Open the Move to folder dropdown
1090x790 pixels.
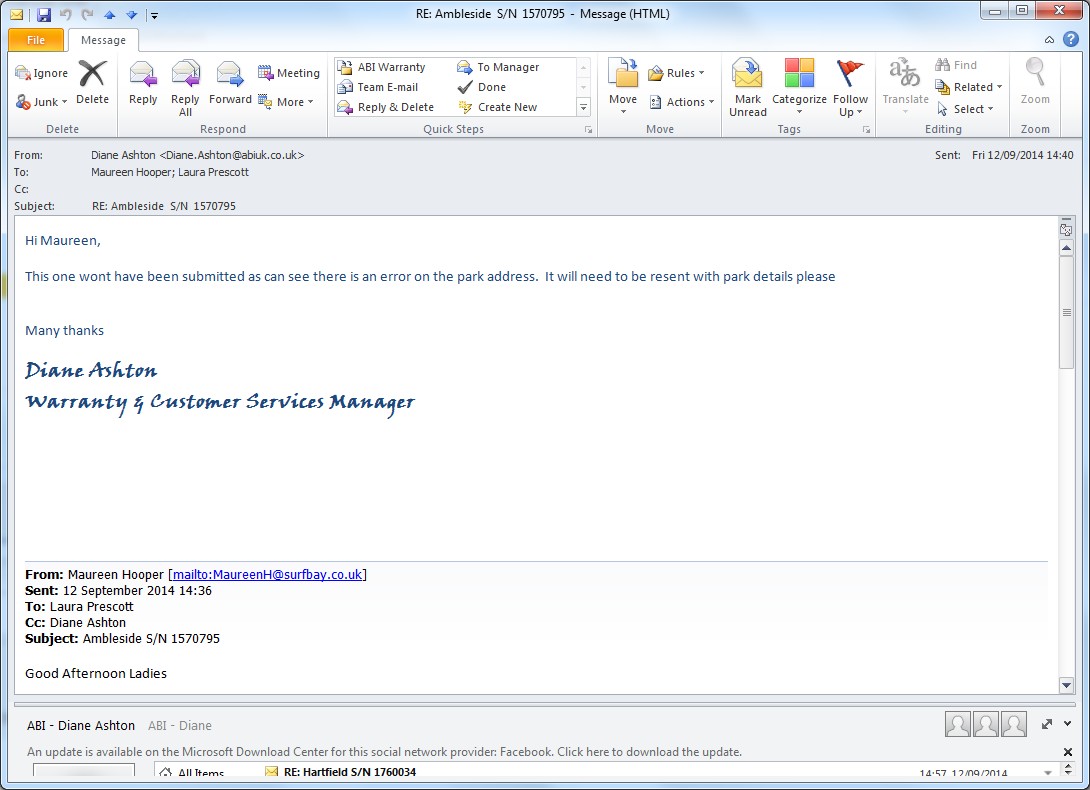(623, 86)
